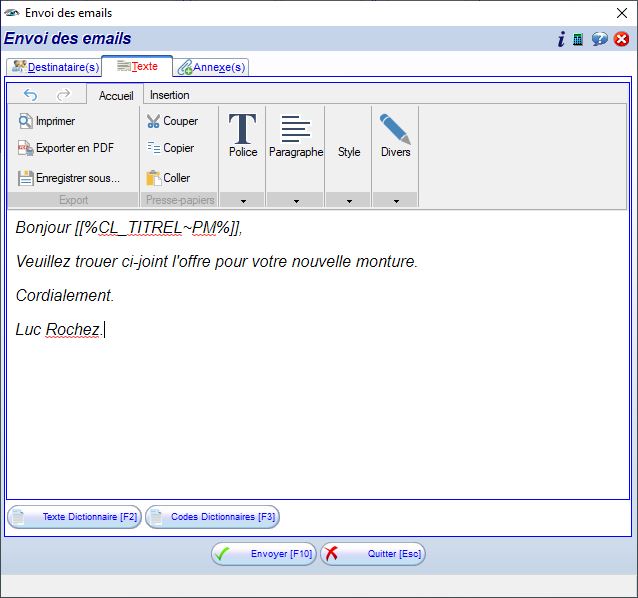Click Codes Dictionnaires [F3] button
The width and height of the screenshot is (638, 598).
tap(212, 517)
